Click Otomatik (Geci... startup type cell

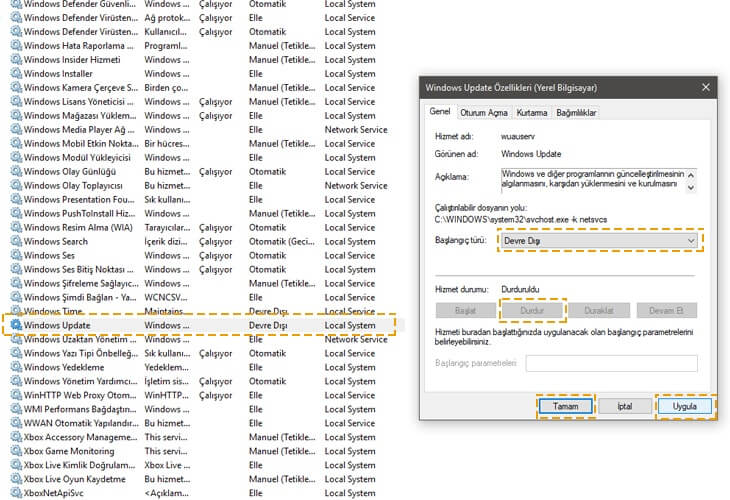[282, 241]
